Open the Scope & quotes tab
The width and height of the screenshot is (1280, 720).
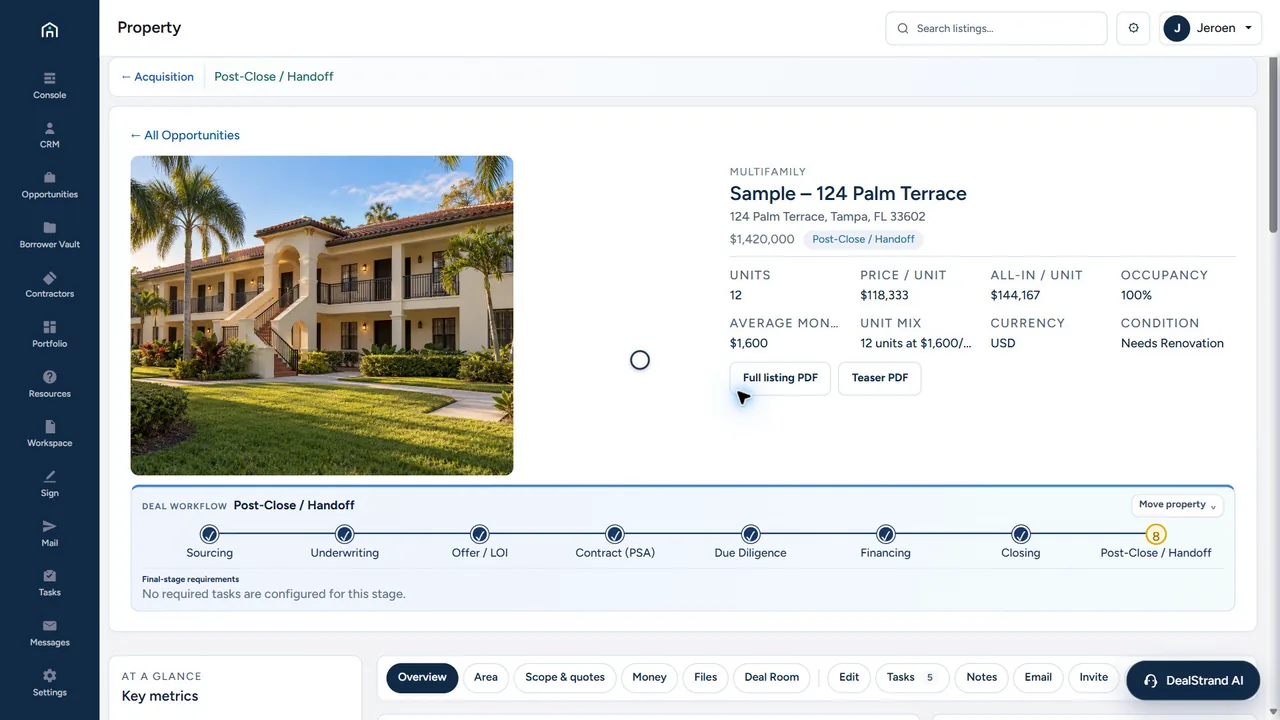(565, 677)
